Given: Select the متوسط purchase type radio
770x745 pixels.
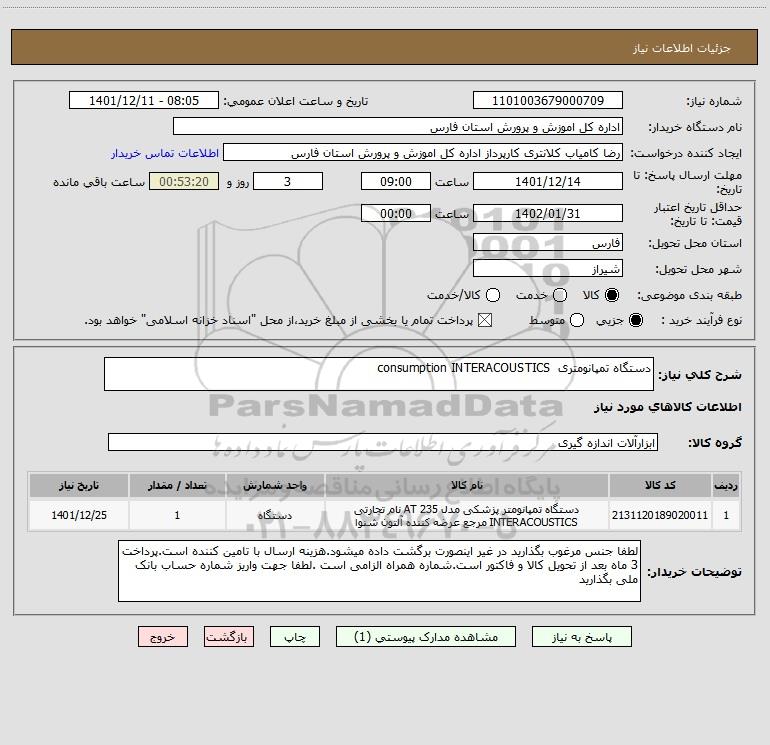Looking at the screenshot, I should point(577,320).
